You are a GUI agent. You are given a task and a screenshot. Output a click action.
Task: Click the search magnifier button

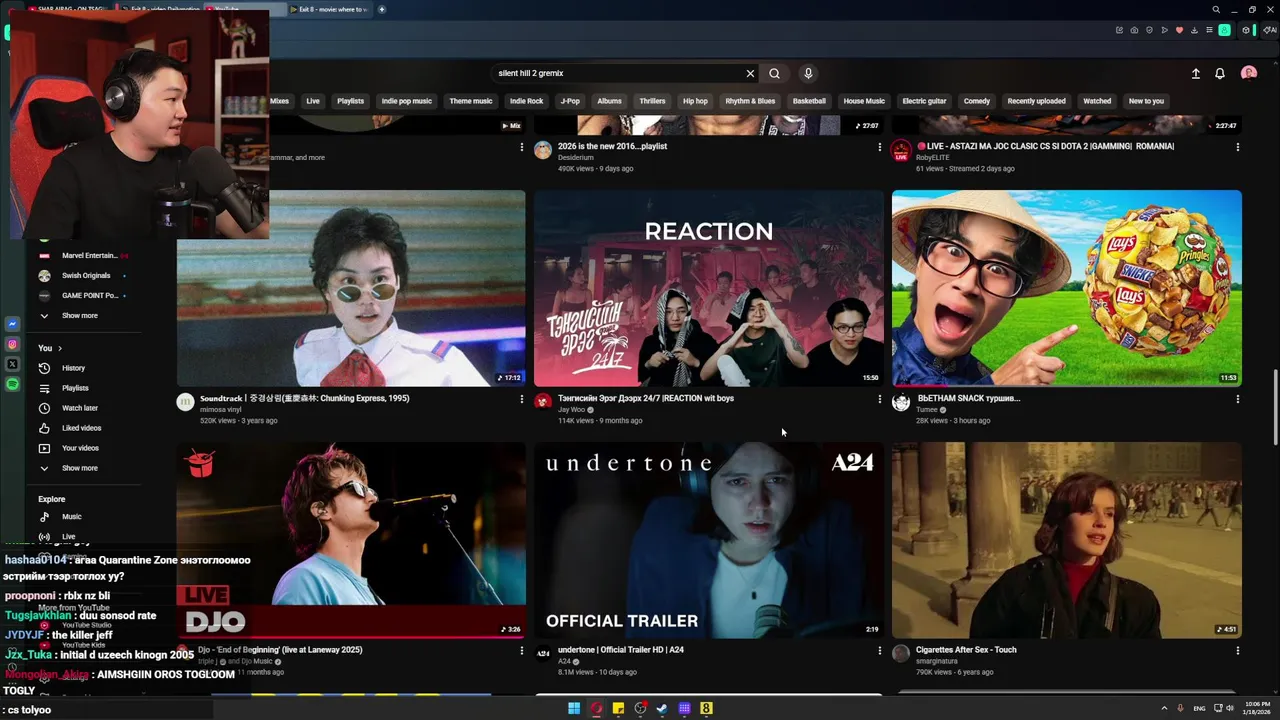point(774,73)
